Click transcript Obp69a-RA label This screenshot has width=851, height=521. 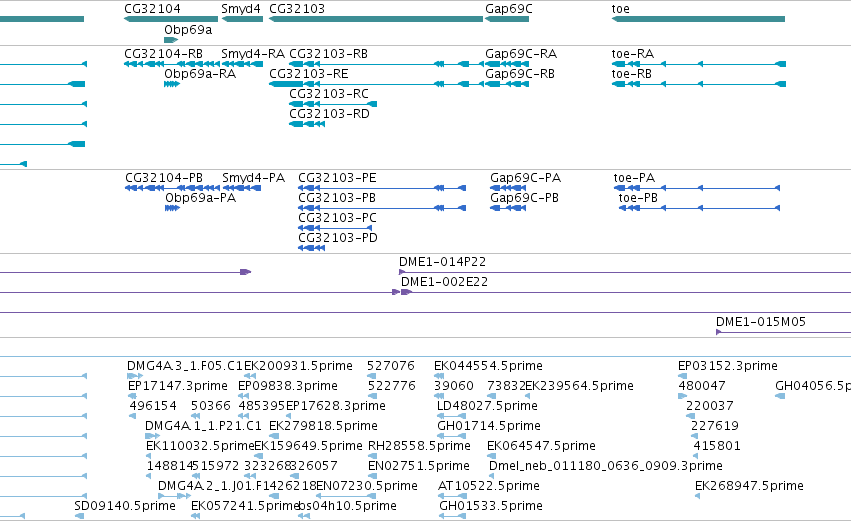(x=200, y=74)
